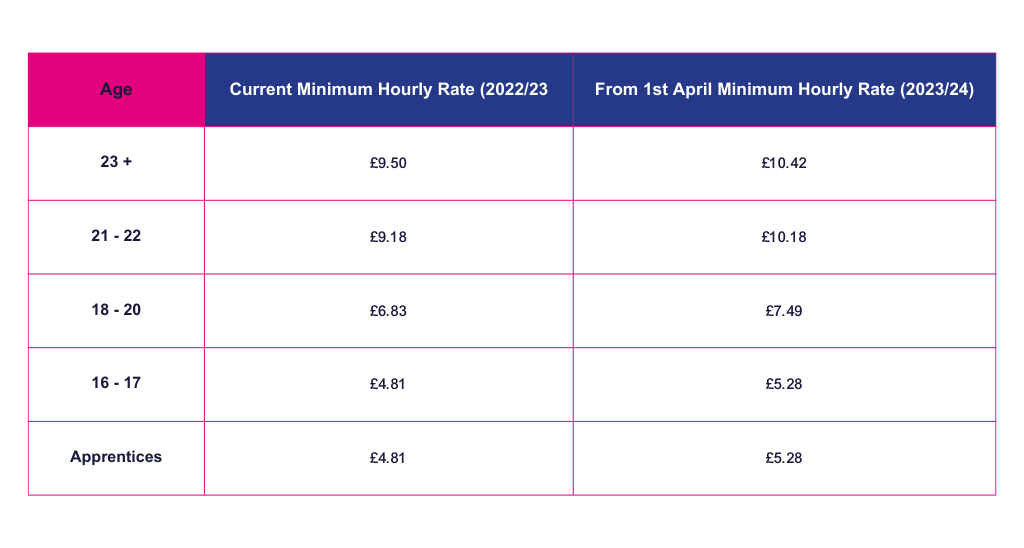Click the £9.50 current rate cell

point(388,163)
